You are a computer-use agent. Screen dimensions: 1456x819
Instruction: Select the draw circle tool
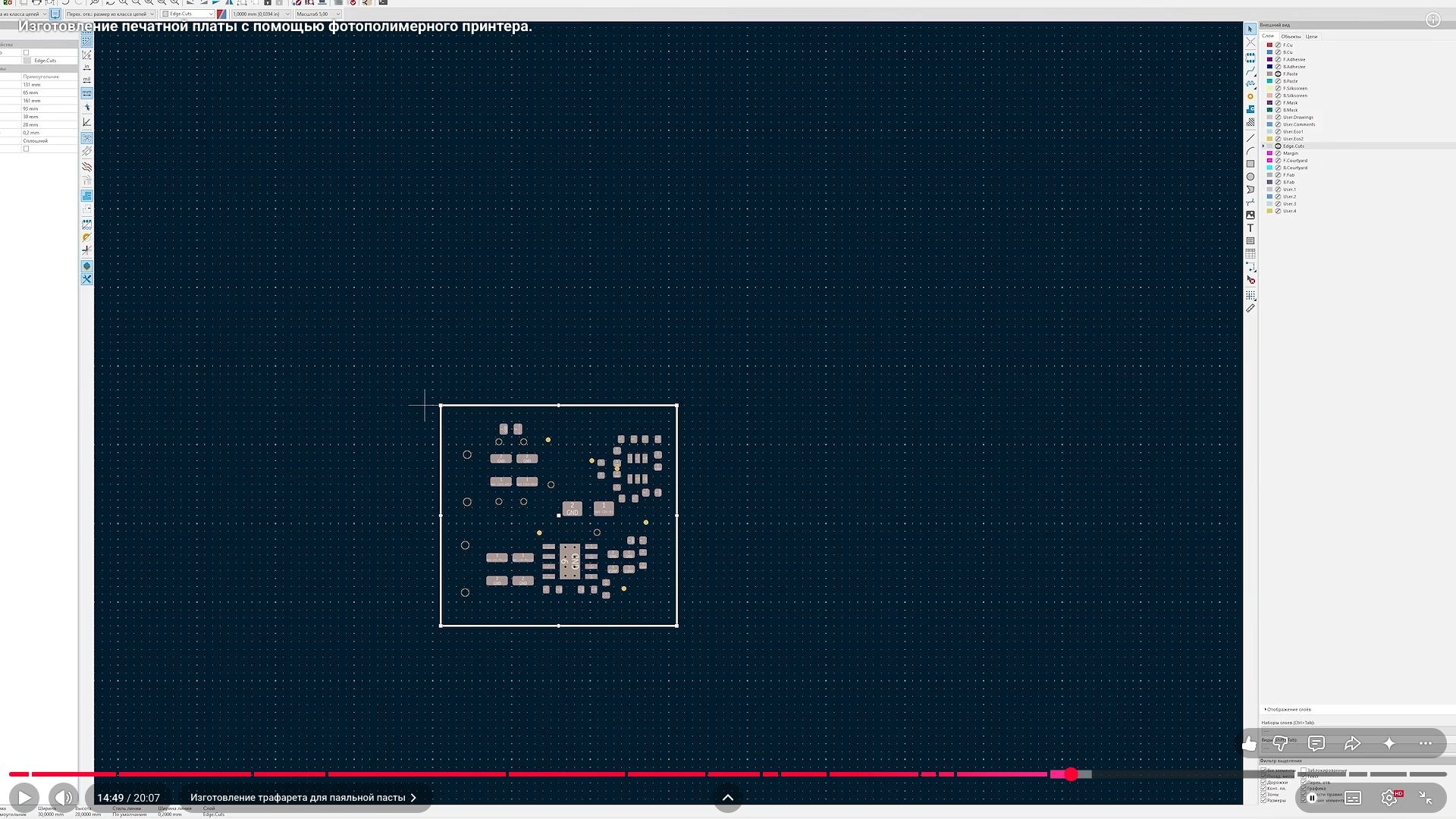pos(1250,177)
